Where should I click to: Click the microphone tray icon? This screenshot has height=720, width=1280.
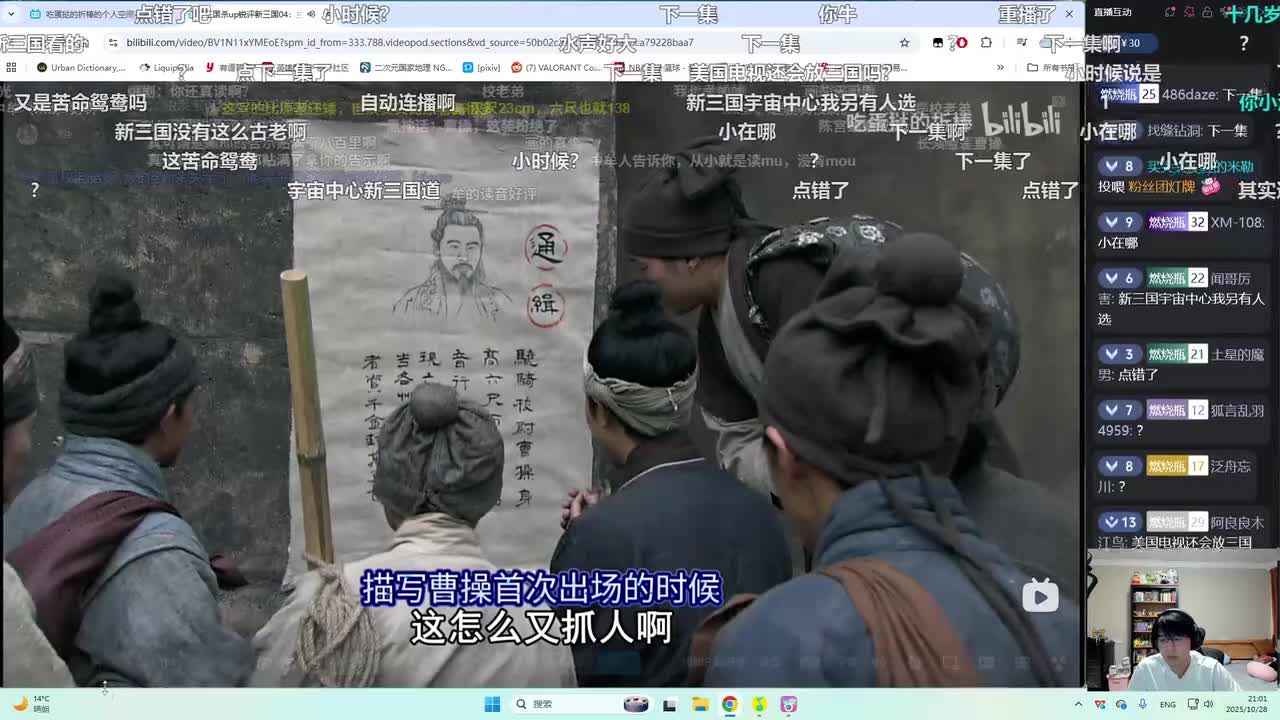[x=1142, y=704]
